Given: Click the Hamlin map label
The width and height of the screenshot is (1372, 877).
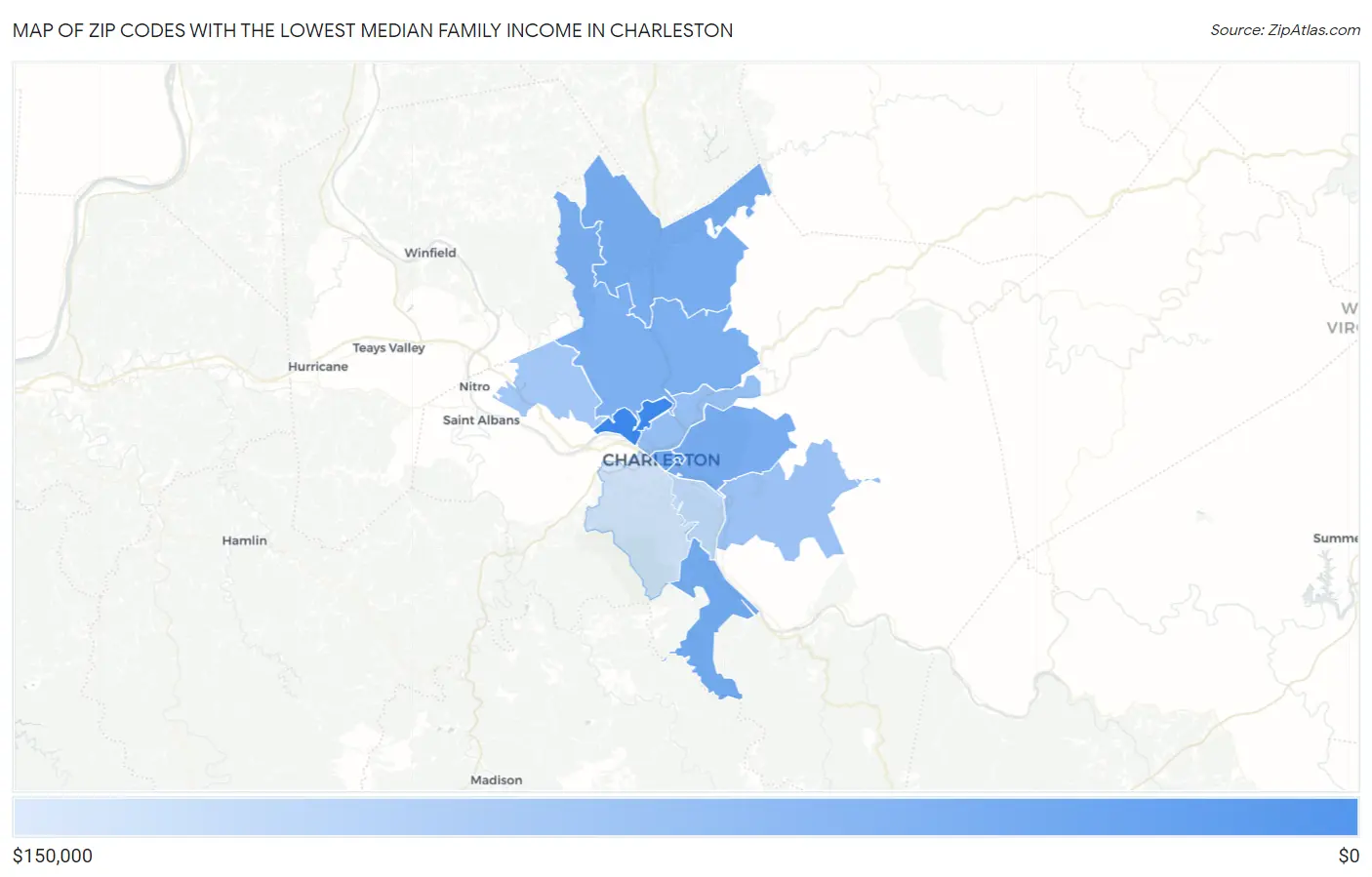Looking at the screenshot, I should (x=244, y=540).
